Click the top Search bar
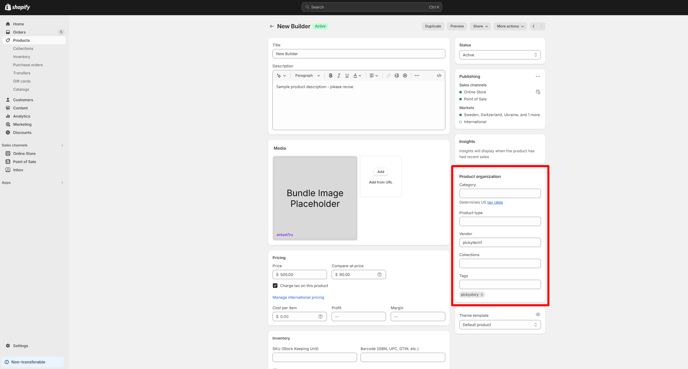688x369 pixels. coord(372,7)
